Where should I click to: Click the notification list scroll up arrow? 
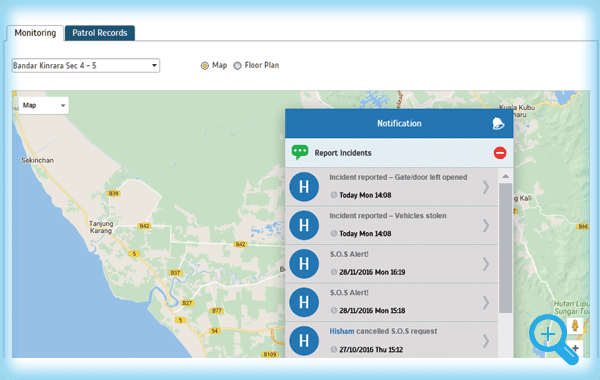coord(505,176)
